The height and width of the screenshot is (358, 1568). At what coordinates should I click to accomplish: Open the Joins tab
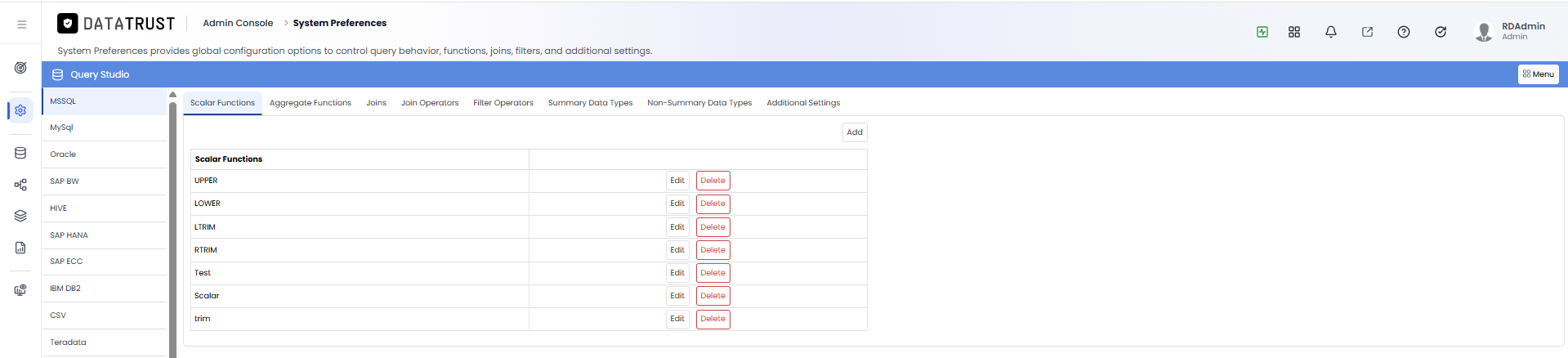376,103
